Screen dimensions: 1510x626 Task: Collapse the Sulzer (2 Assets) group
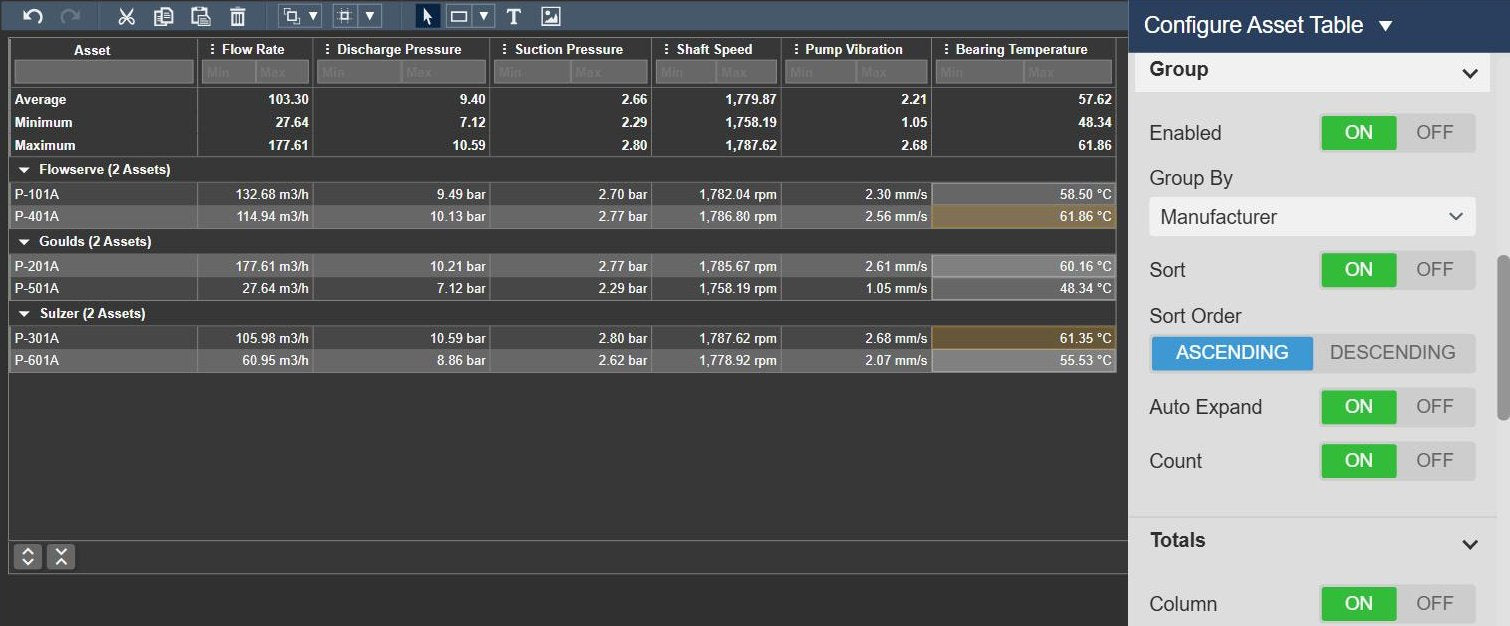click(x=24, y=314)
